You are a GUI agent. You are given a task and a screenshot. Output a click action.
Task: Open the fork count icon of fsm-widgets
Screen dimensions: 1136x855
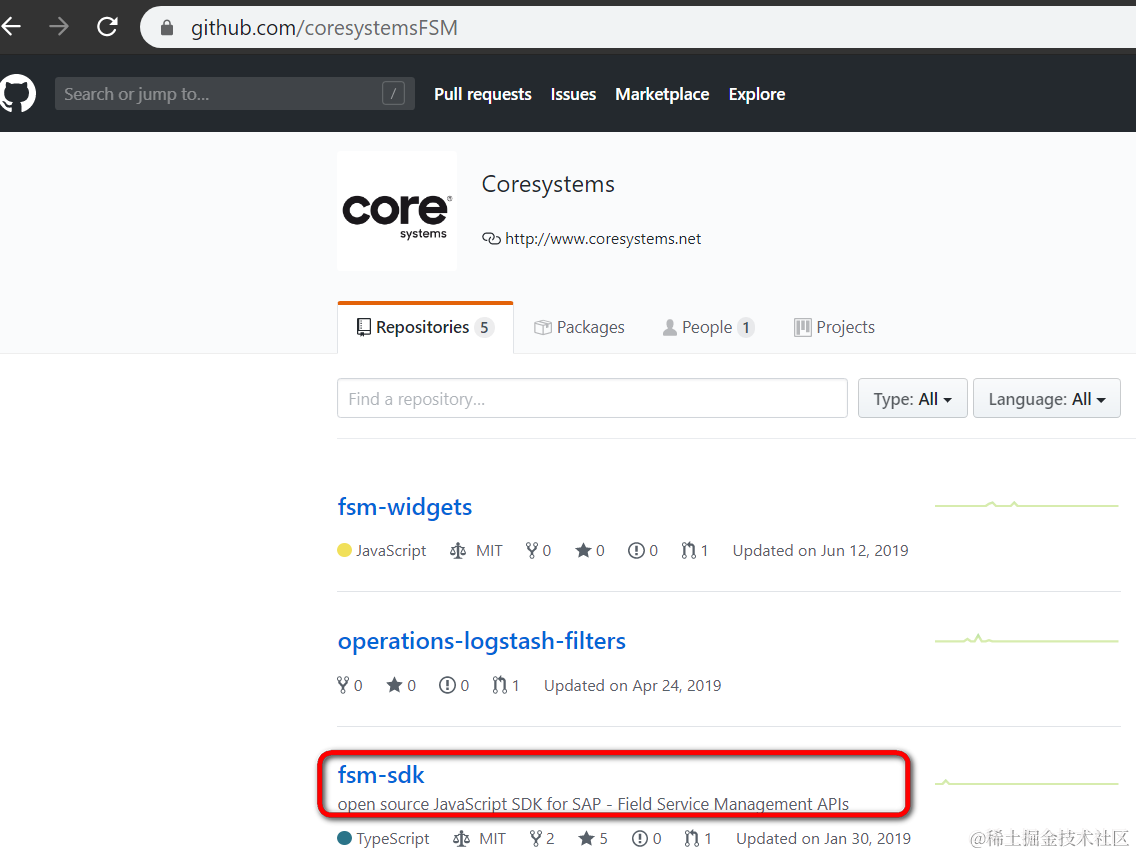pos(532,551)
